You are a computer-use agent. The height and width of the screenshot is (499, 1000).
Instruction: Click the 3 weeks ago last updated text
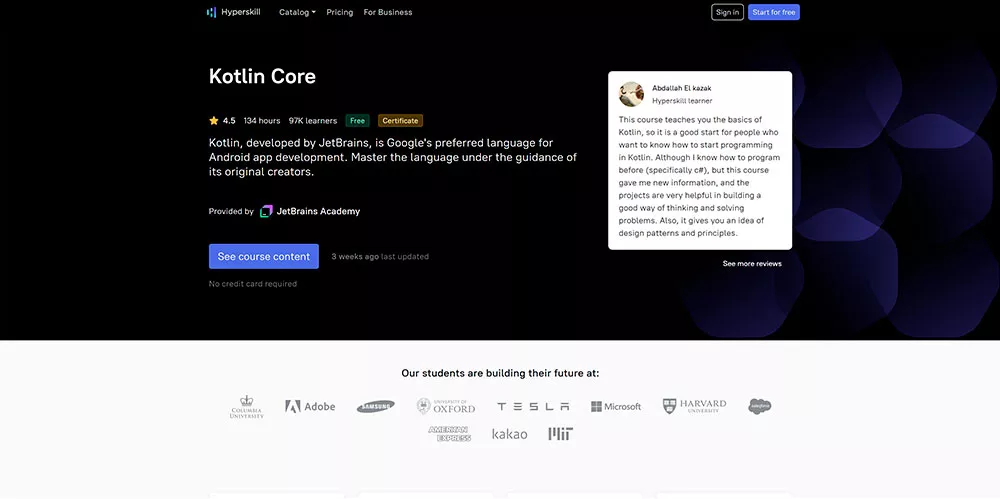[x=380, y=257]
